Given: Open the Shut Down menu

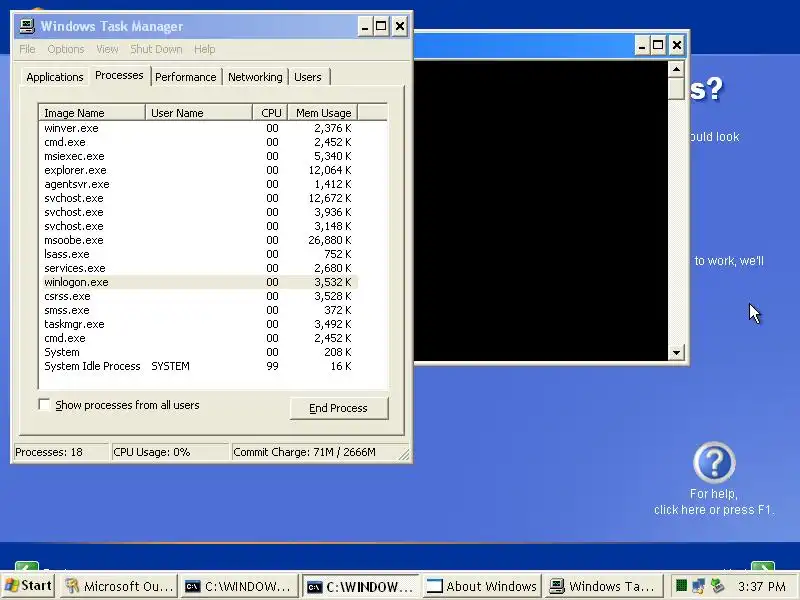Looking at the screenshot, I should 156,49.
